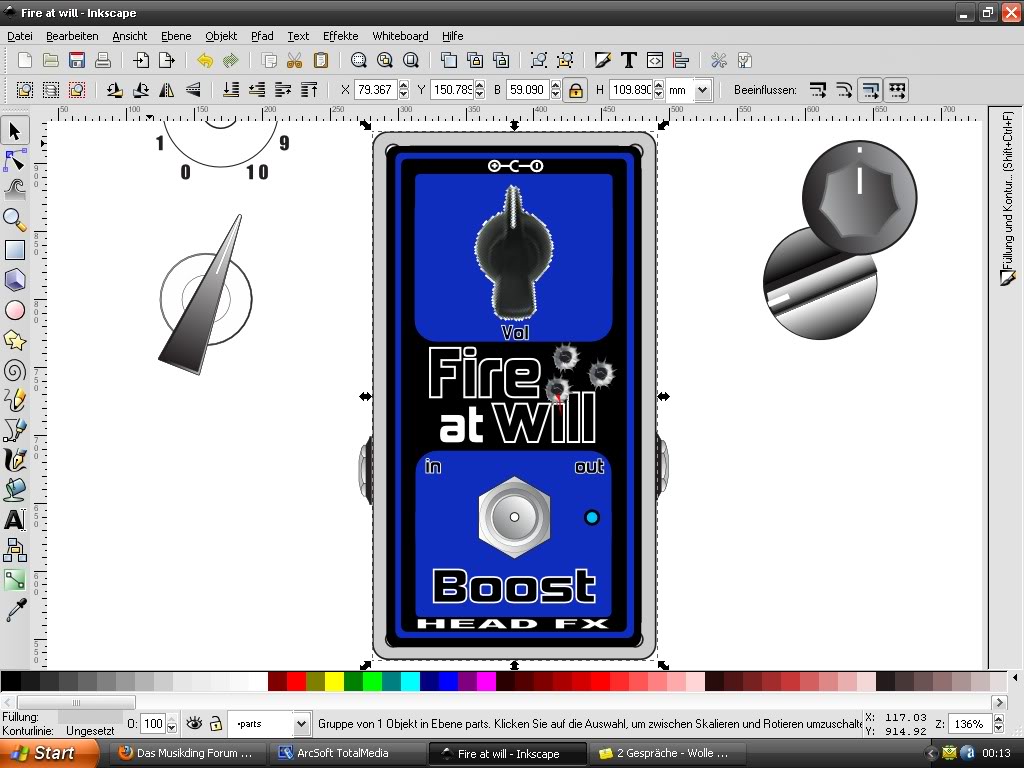Increase the width B stepper
Image resolution: width=1024 pixels, height=768 pixels.
coord(555,85)
